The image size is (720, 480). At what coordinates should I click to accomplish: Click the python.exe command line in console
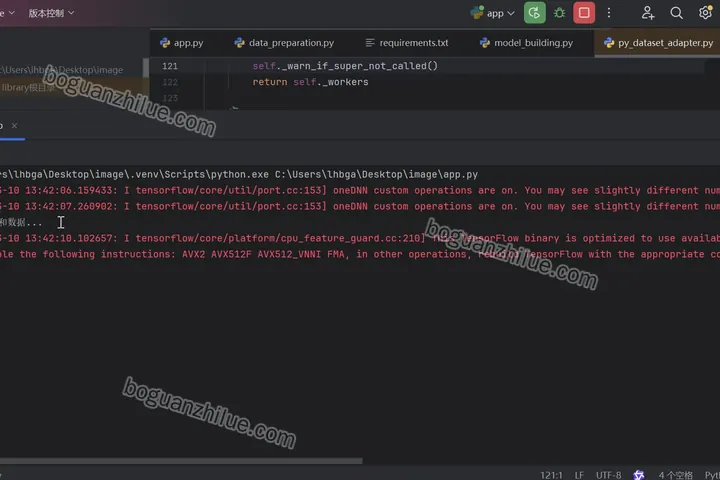(239, 175)
